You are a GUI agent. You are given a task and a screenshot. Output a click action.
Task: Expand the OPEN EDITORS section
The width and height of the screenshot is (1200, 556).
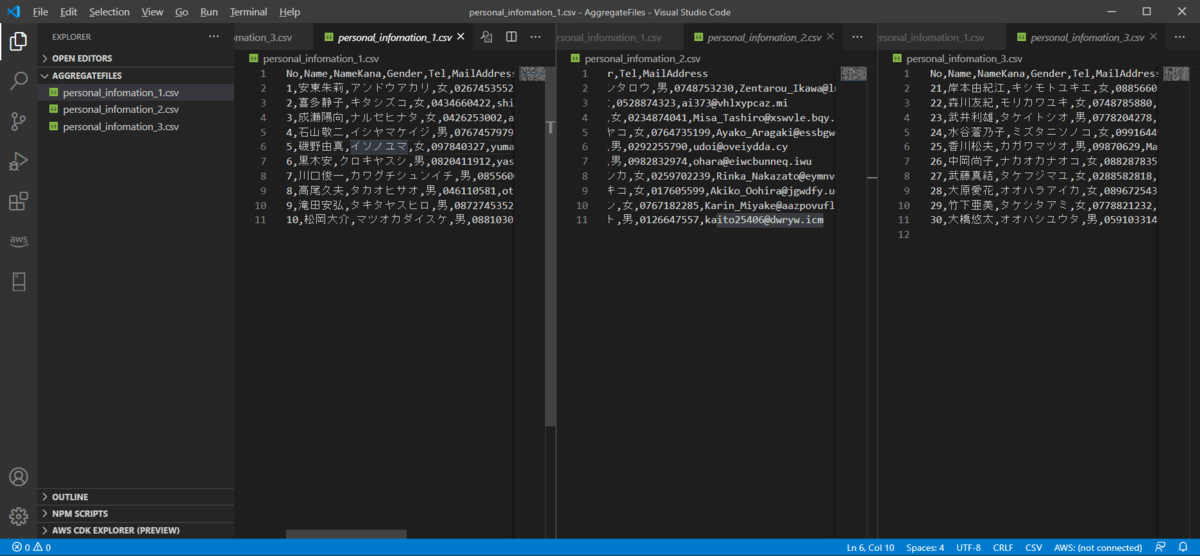[136, 58]
